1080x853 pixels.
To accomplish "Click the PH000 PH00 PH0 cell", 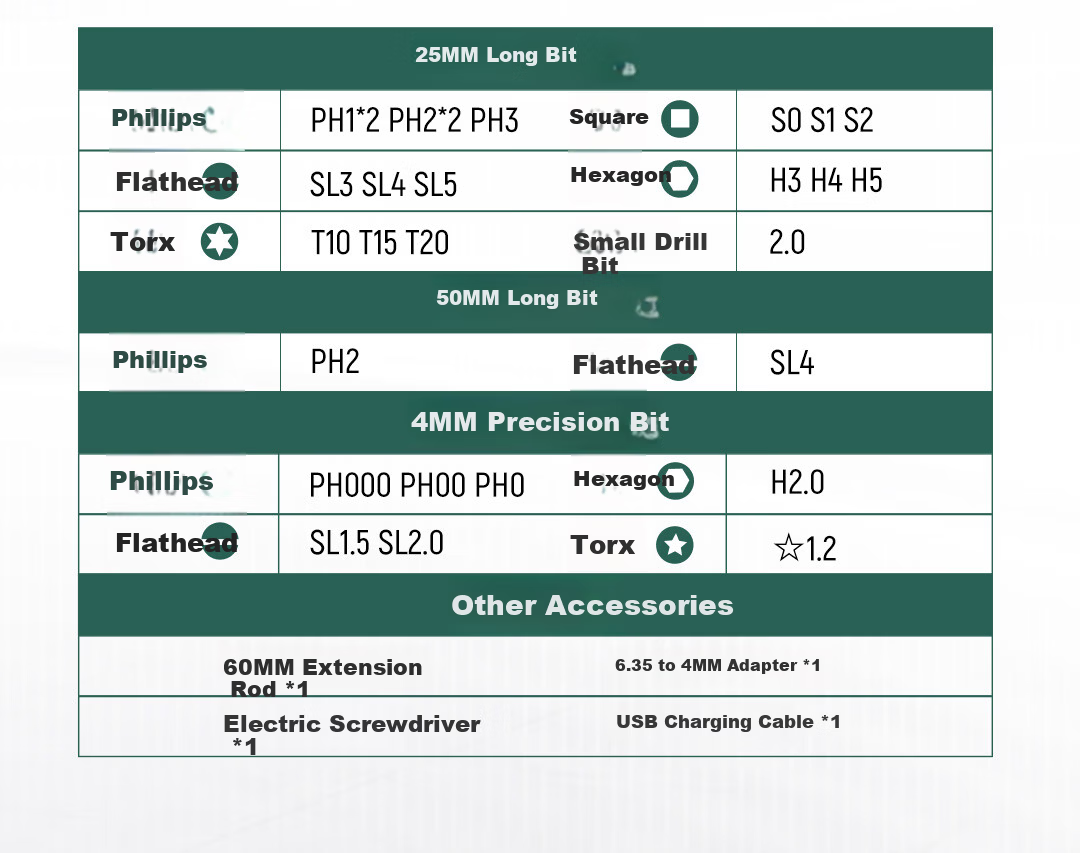I will (x=417, y=485).
